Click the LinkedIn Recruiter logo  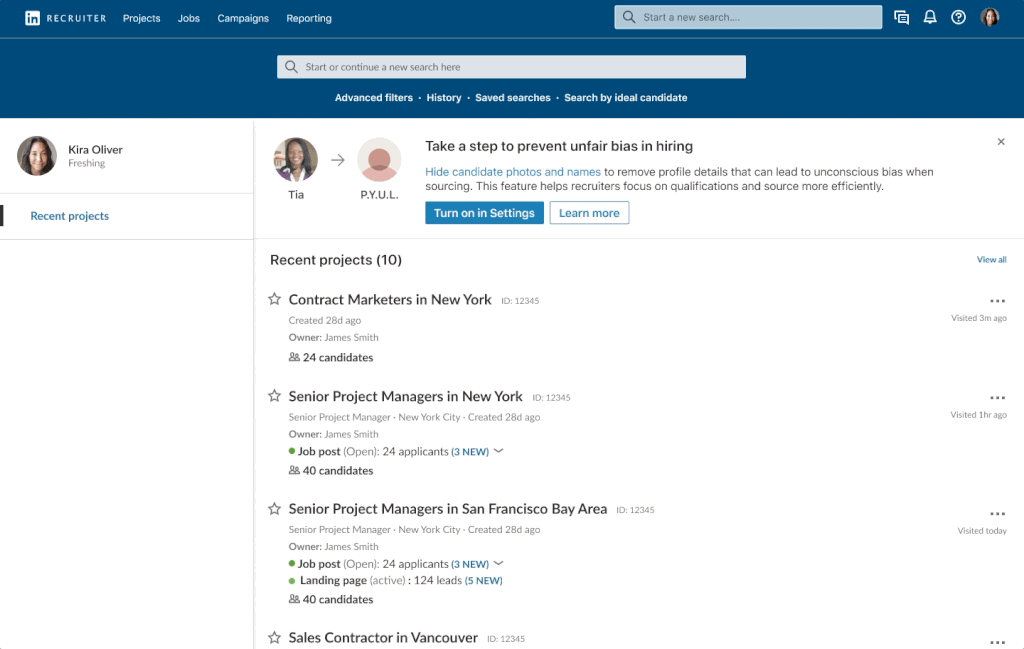point(65,18)
